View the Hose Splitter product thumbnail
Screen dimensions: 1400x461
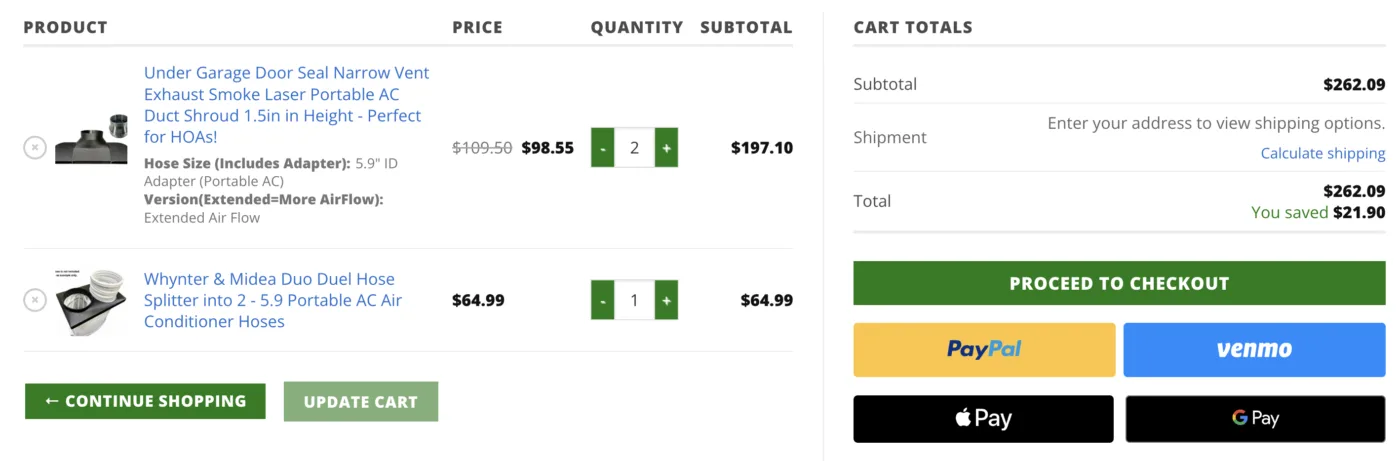tap(91, 301)
